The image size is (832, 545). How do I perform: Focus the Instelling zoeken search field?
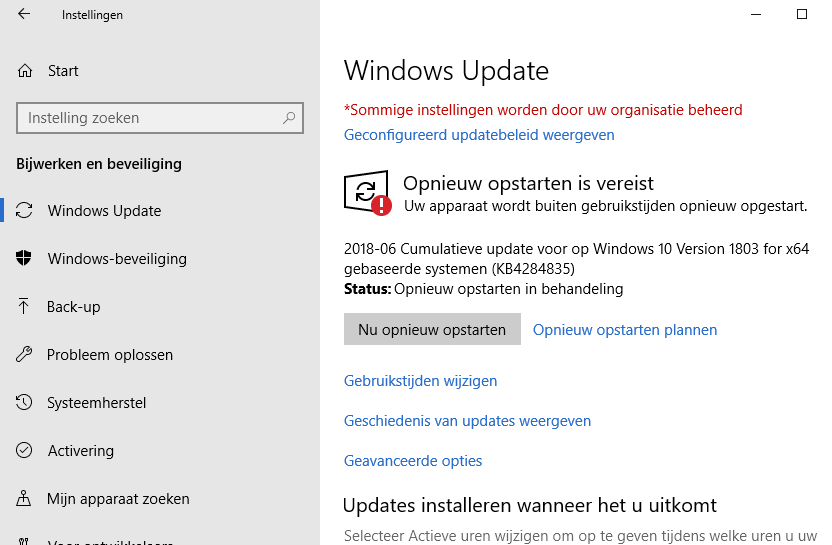tap(150, 118)
